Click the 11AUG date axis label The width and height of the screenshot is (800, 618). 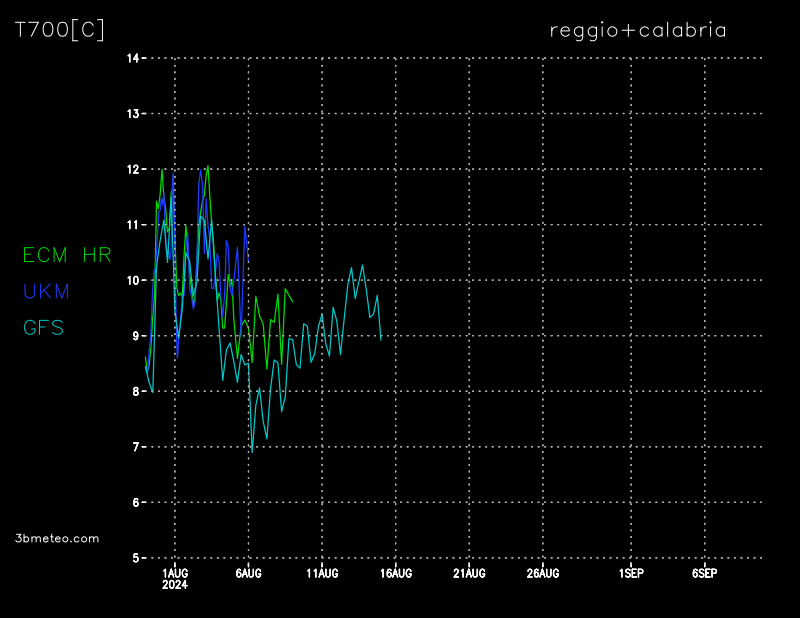[x=322, y=573]
